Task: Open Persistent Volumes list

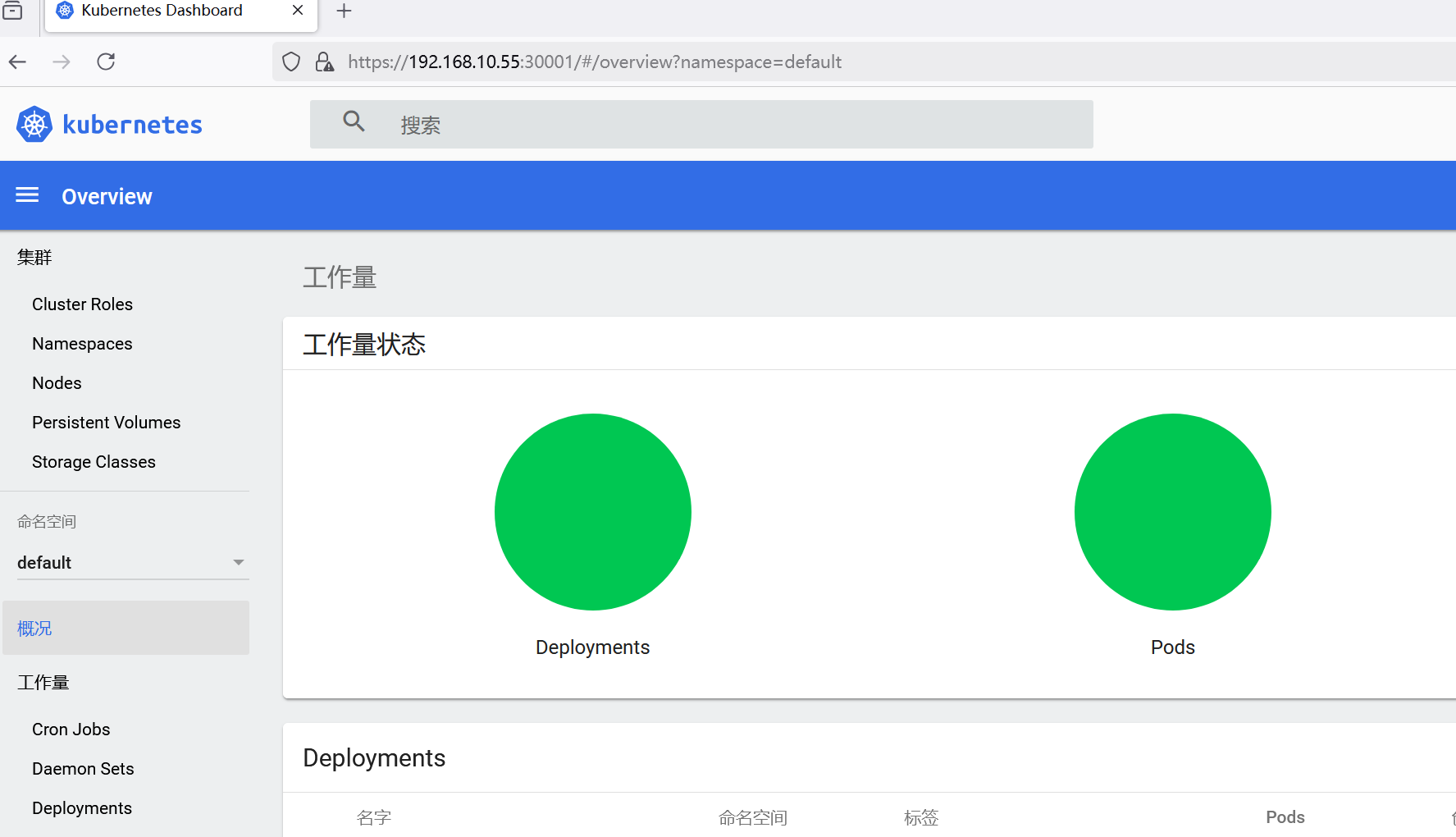Action: 106,422
